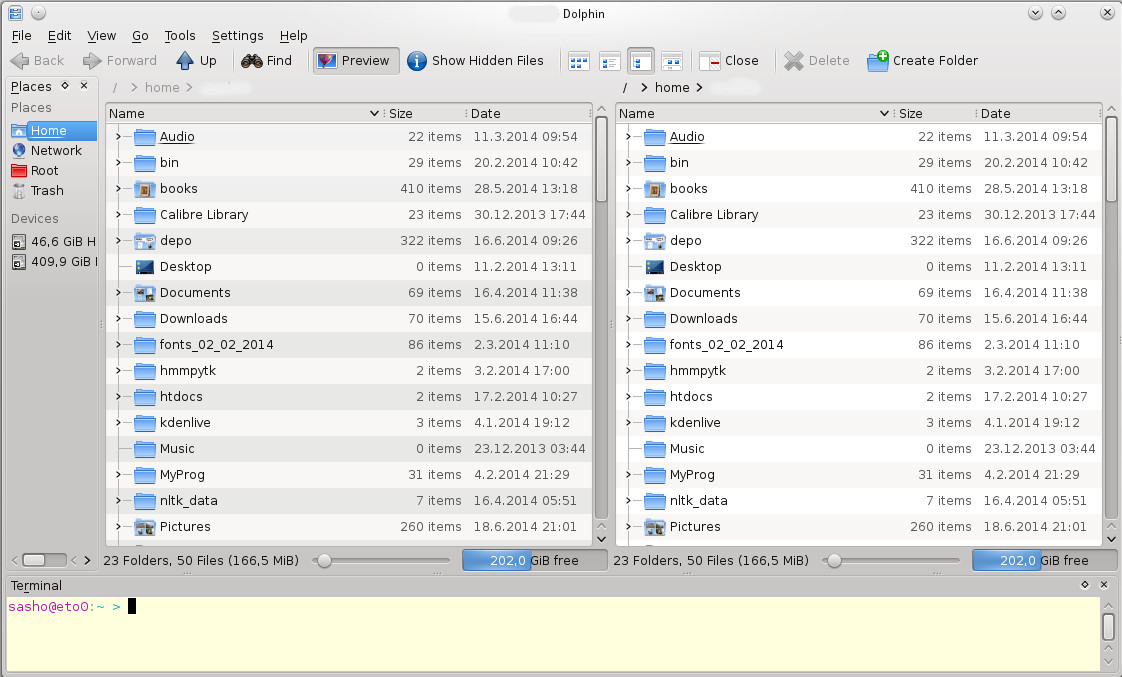Screen dimensions: 1122x677
Task: Select the view mode icon beside Close
Action: tap(671, 62)
